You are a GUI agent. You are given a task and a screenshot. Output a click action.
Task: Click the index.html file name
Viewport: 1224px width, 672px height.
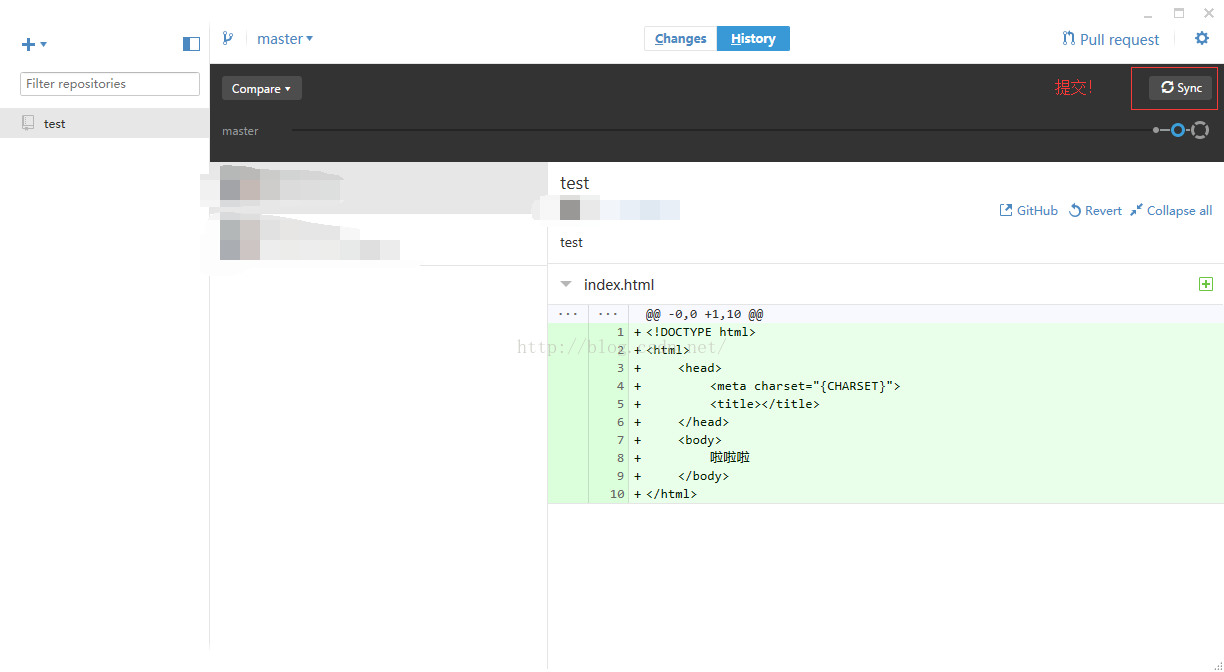click(x=619, y=284)
